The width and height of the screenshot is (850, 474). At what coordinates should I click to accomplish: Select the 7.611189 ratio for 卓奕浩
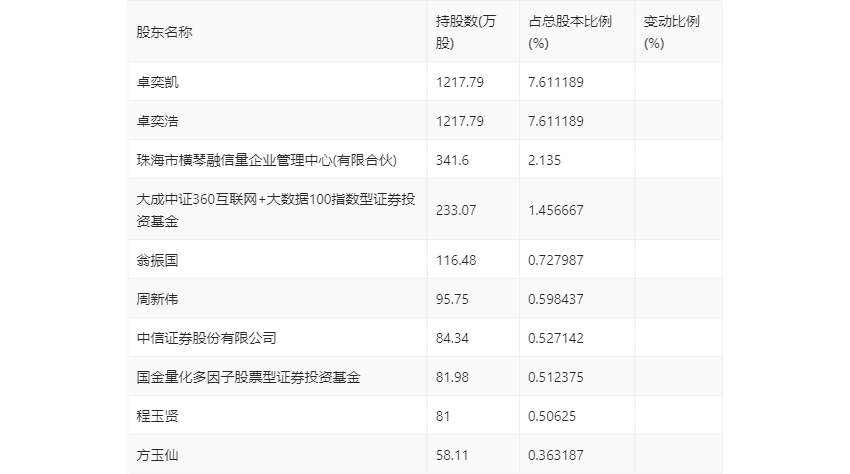tap(556, 121)
